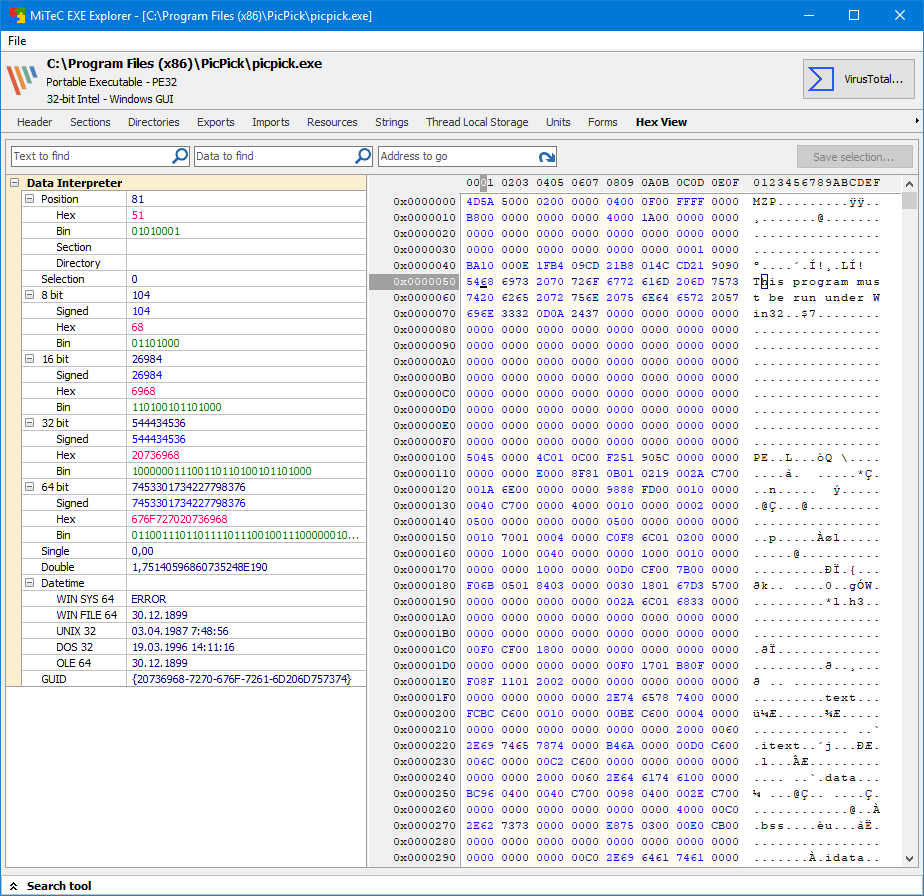Click ASCII text 'This program mus'
Viewport: 924px width, 896px height.
pyautogui.click(x=816, y=282)
